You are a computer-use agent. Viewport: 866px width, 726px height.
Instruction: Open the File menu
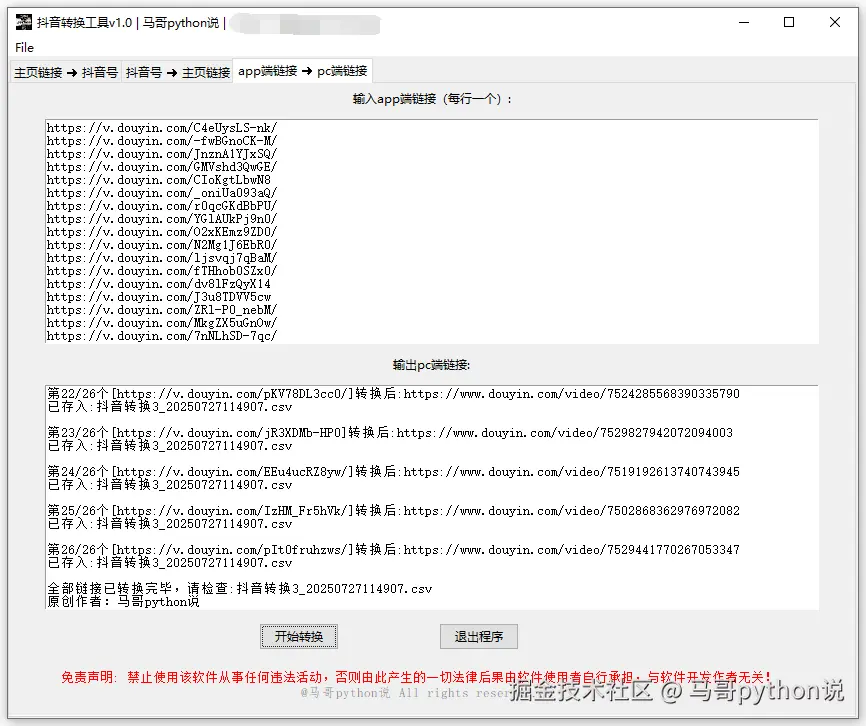click(24, 47)
